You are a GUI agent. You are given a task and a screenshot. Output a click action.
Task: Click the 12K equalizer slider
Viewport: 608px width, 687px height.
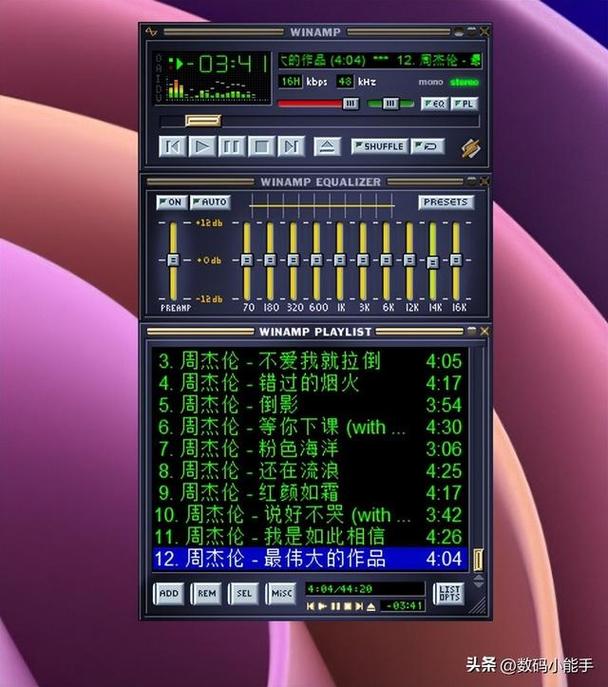tap(410, 261)
